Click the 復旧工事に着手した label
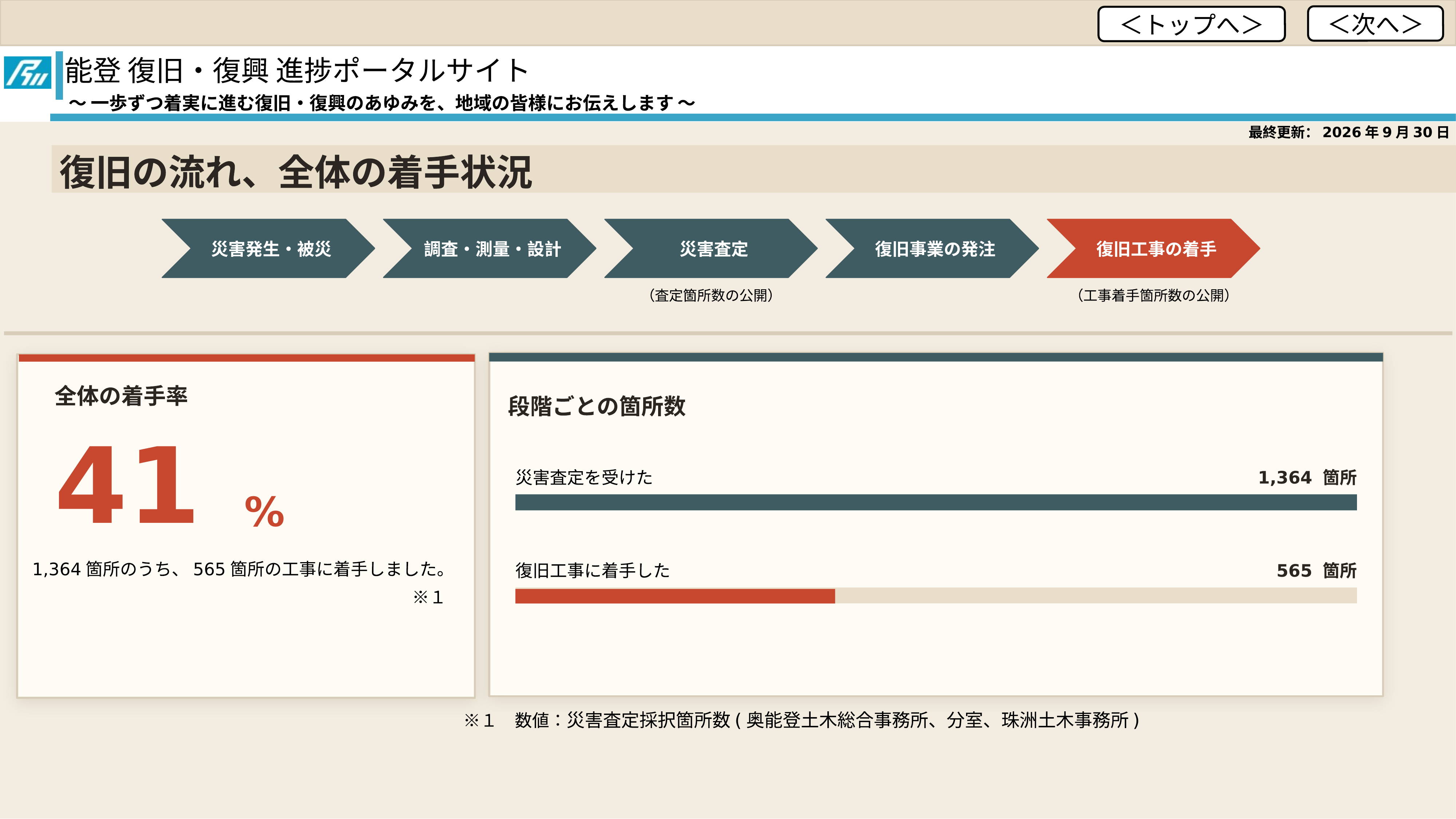Viewport: 1456px width, 819px height. tap(593, 570)
